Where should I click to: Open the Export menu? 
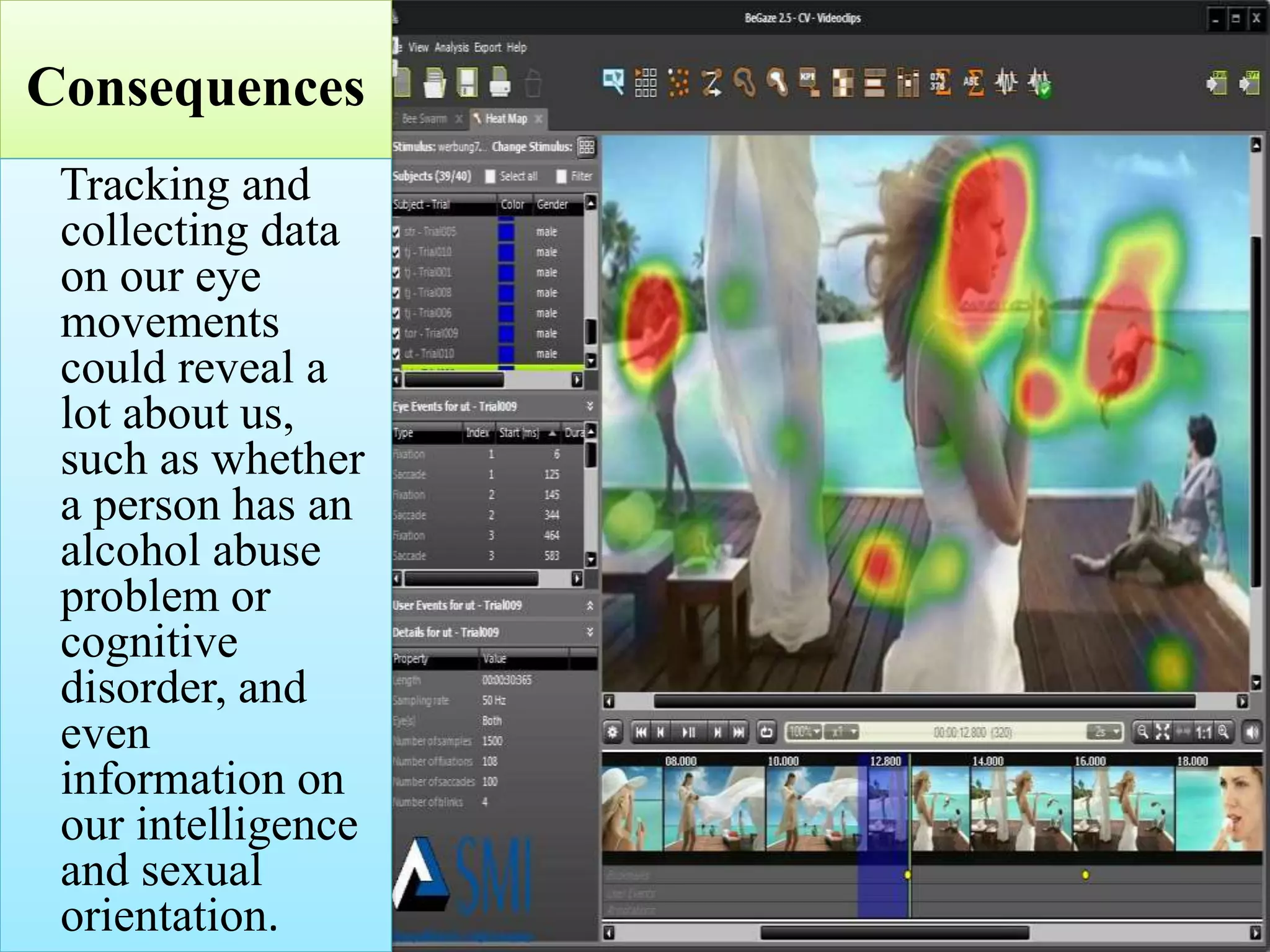click(x=487, y=47)
